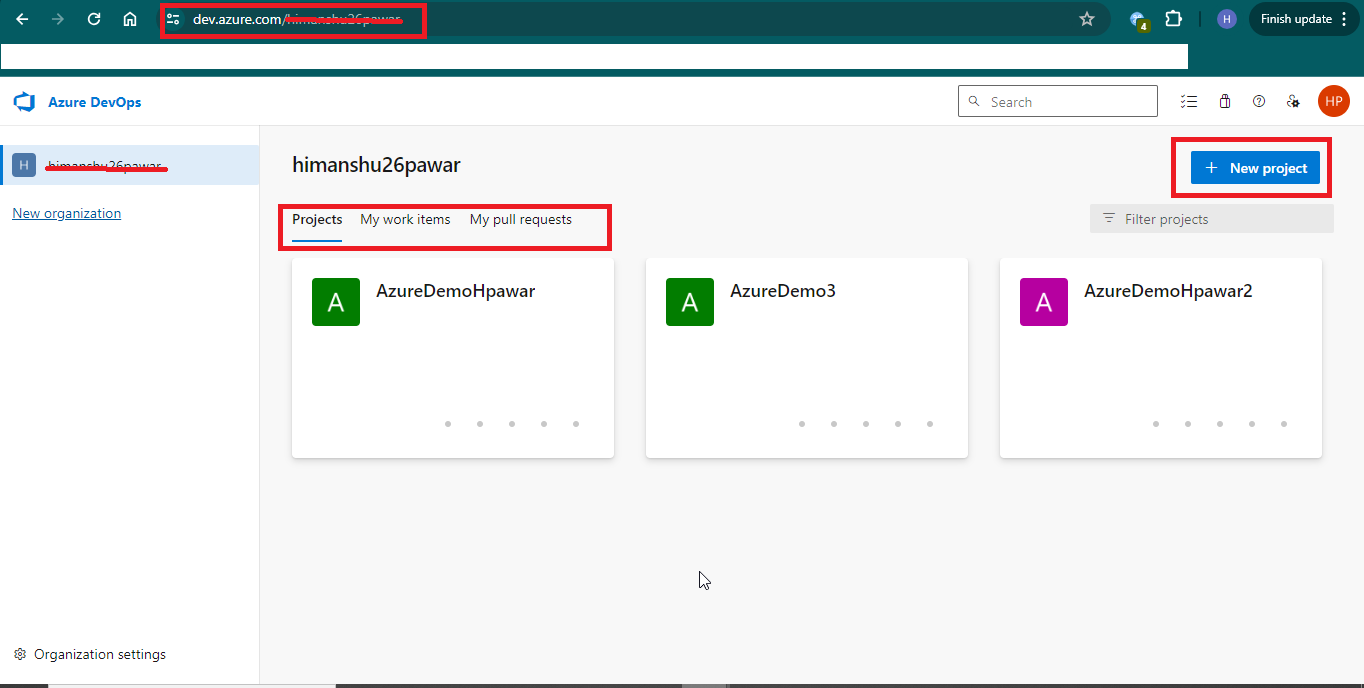Image resolution: width=1364 pixels, height=688 pixels.
Task: Open the My pull requests tab
Action: [520, 219]
